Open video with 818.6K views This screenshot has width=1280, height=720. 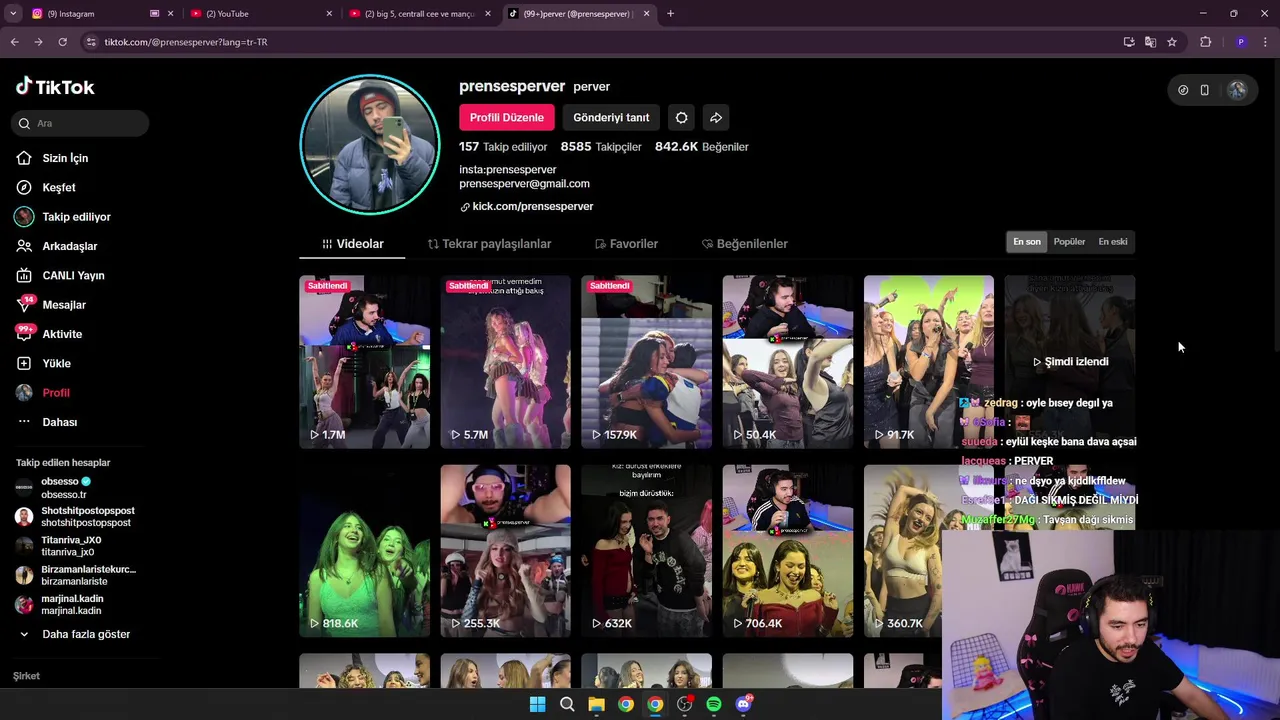(364, 551)
